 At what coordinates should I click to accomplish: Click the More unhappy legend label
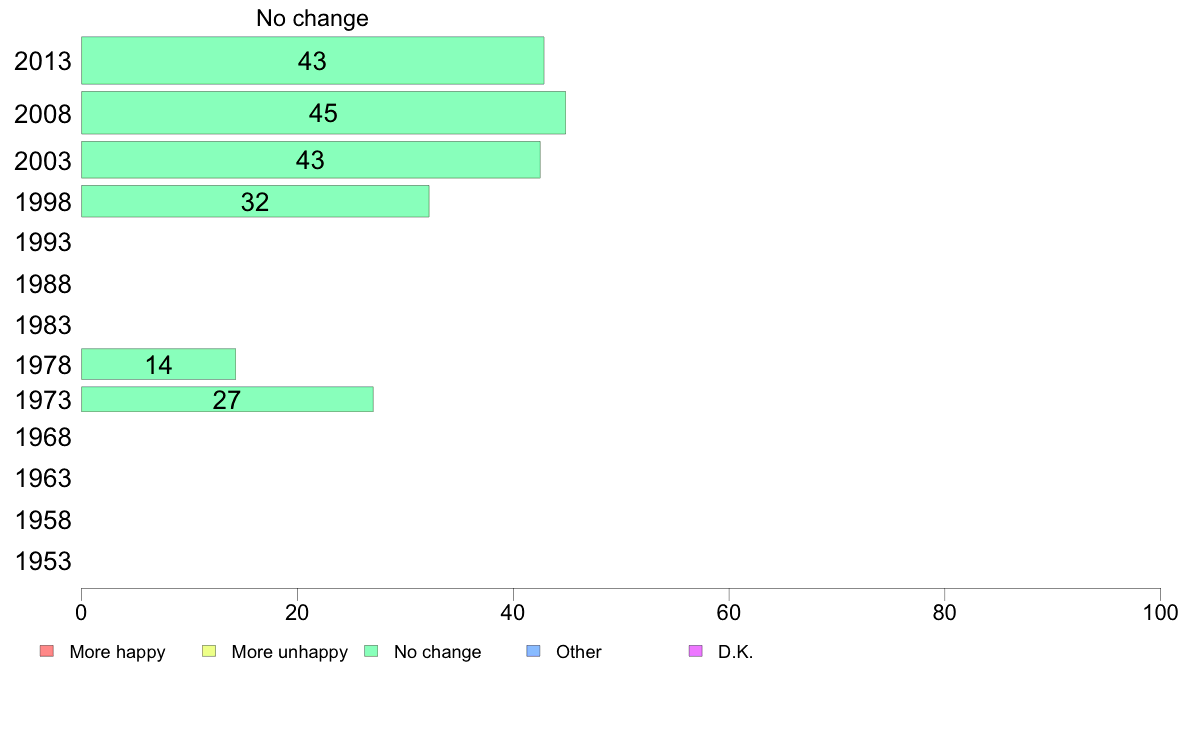[x=289, y=652]
